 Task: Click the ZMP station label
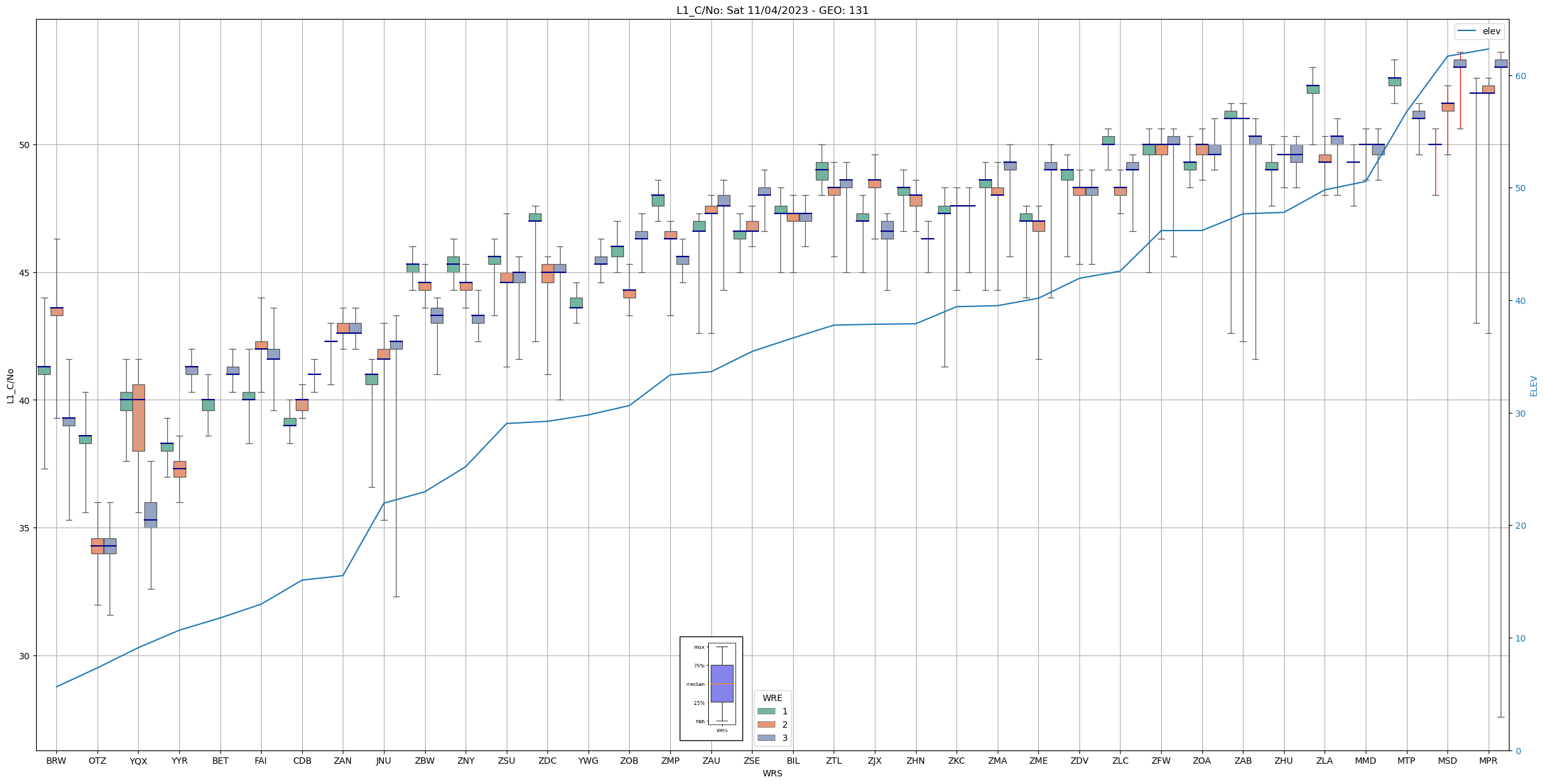670,761
